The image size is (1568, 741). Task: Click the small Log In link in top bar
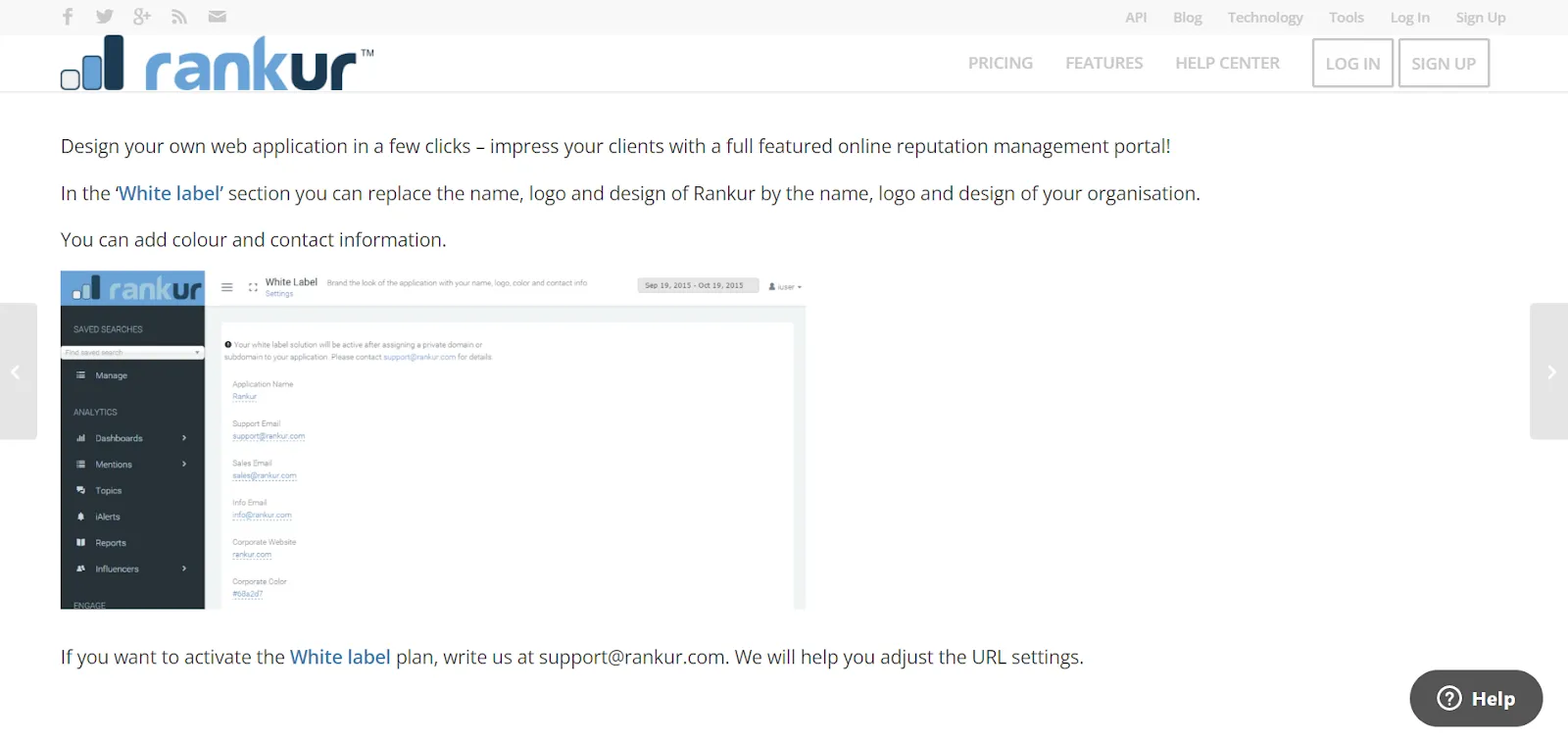click(x=1409, y=18)
